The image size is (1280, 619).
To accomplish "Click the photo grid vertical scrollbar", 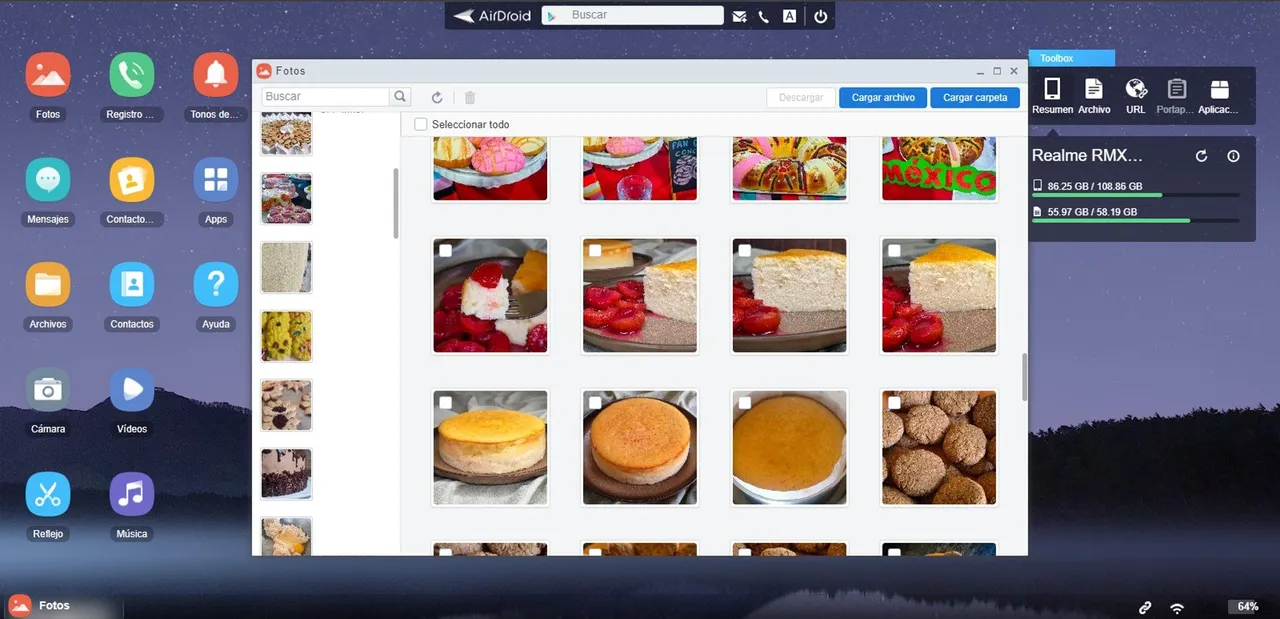I will [x=1024, y=377].
